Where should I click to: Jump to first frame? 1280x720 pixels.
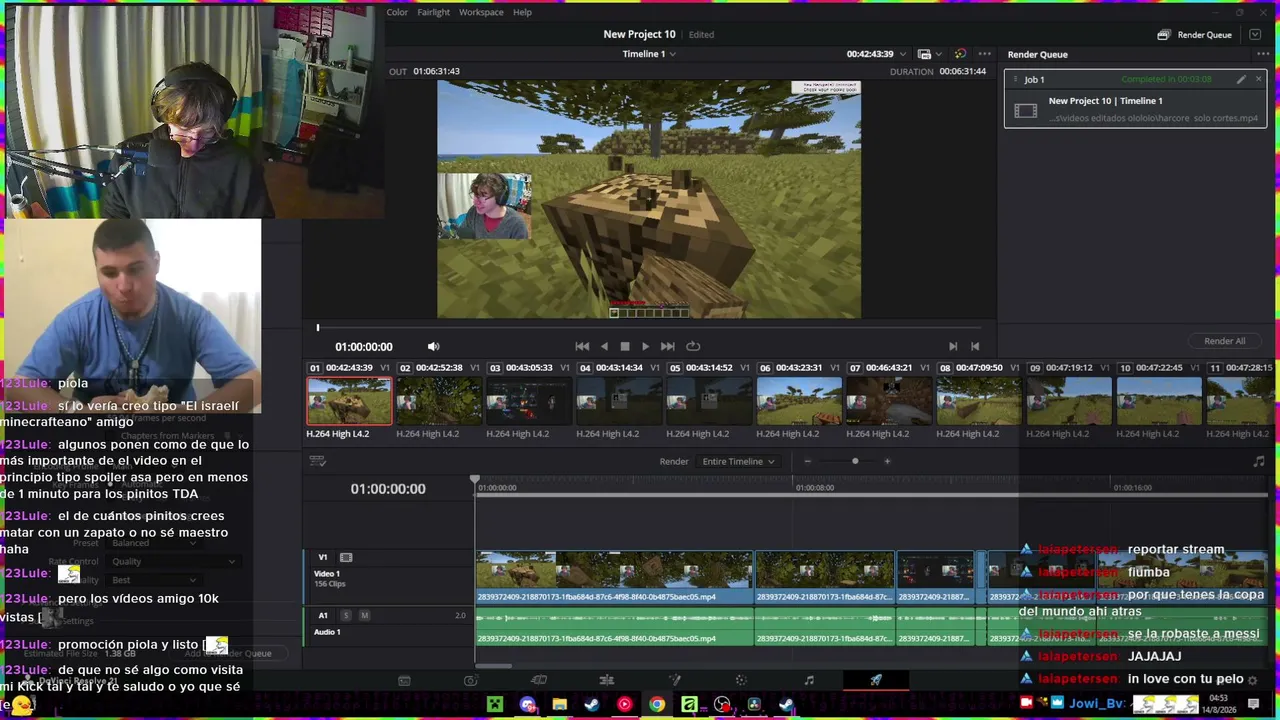tap(582, 346)
